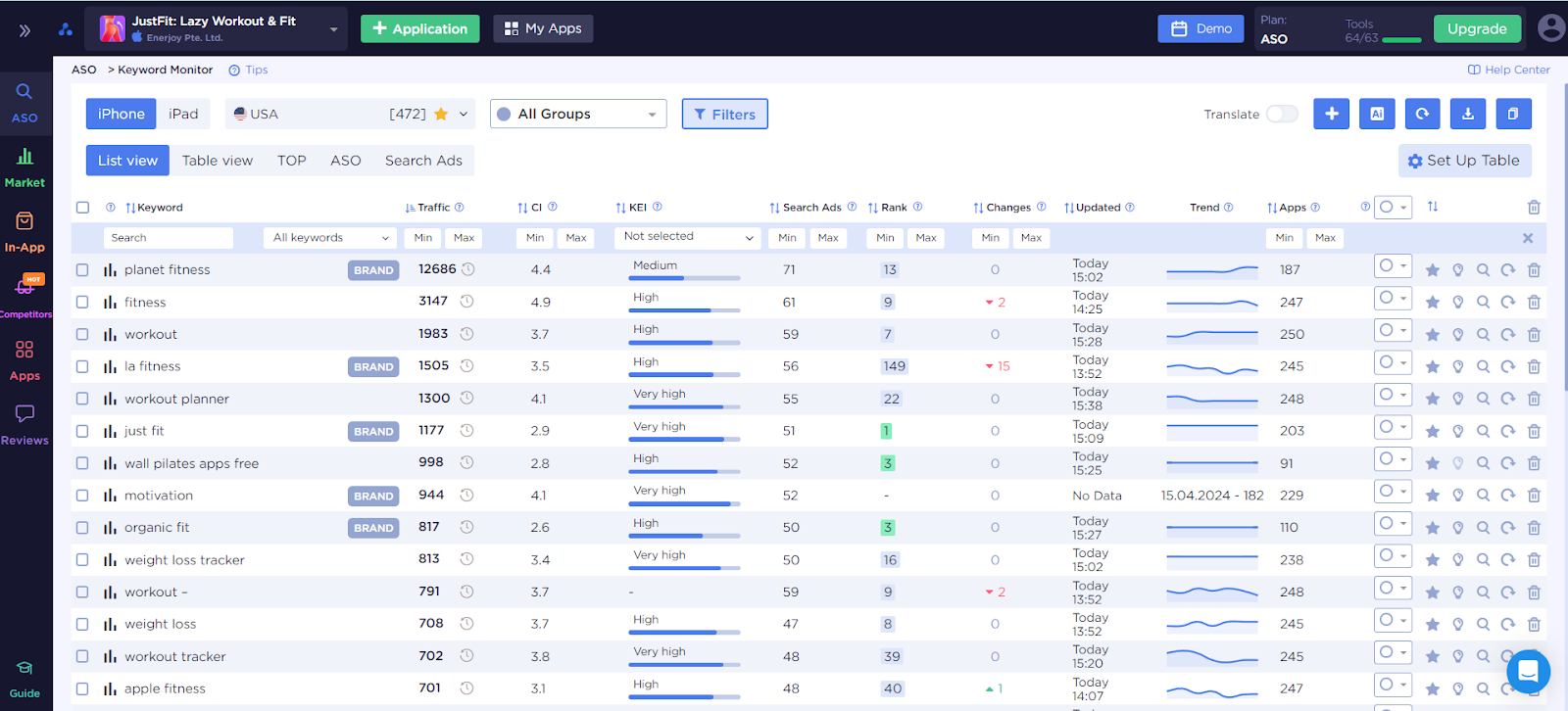Click the keyword Search input field
1568x711 pixels.
[169, 238]
